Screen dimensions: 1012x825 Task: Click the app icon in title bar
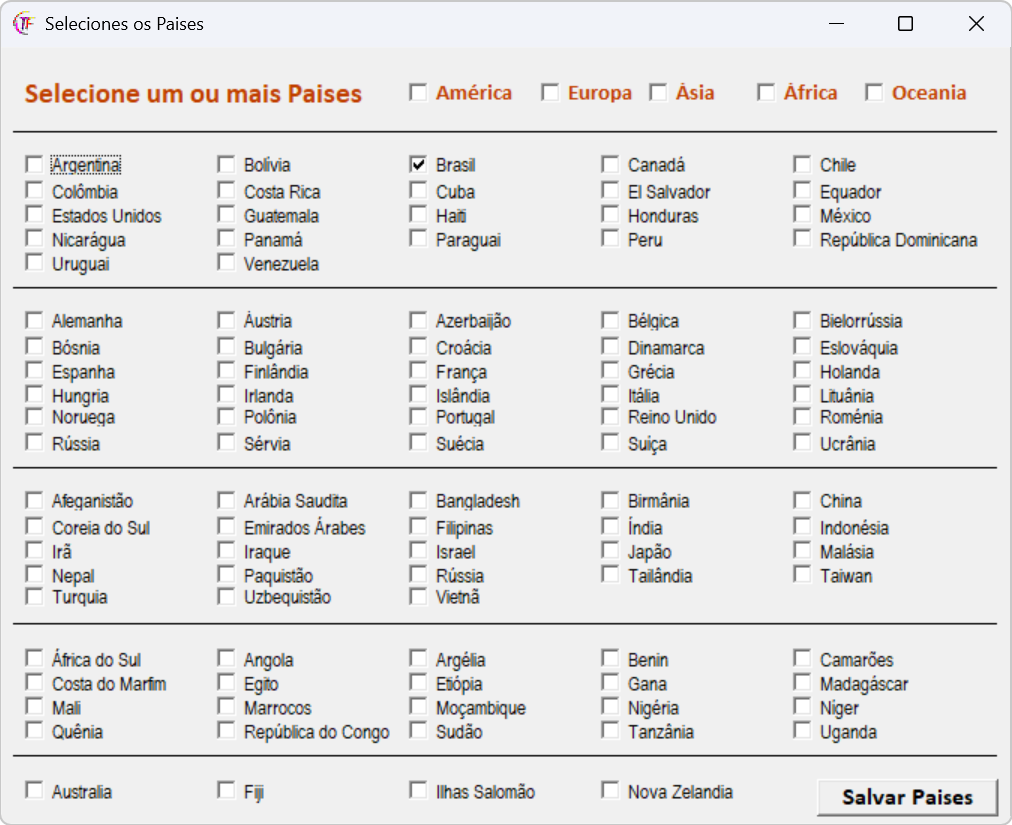pos(23,24)
